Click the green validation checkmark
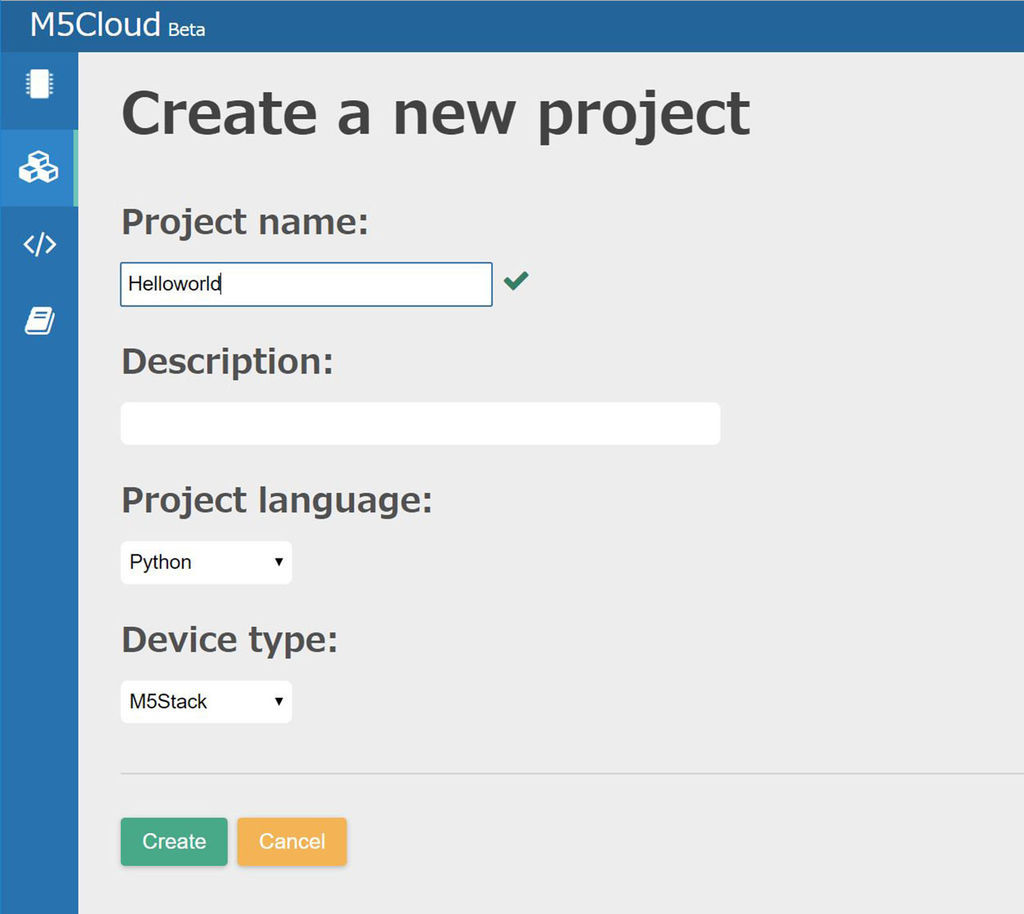 click(516, 282)
